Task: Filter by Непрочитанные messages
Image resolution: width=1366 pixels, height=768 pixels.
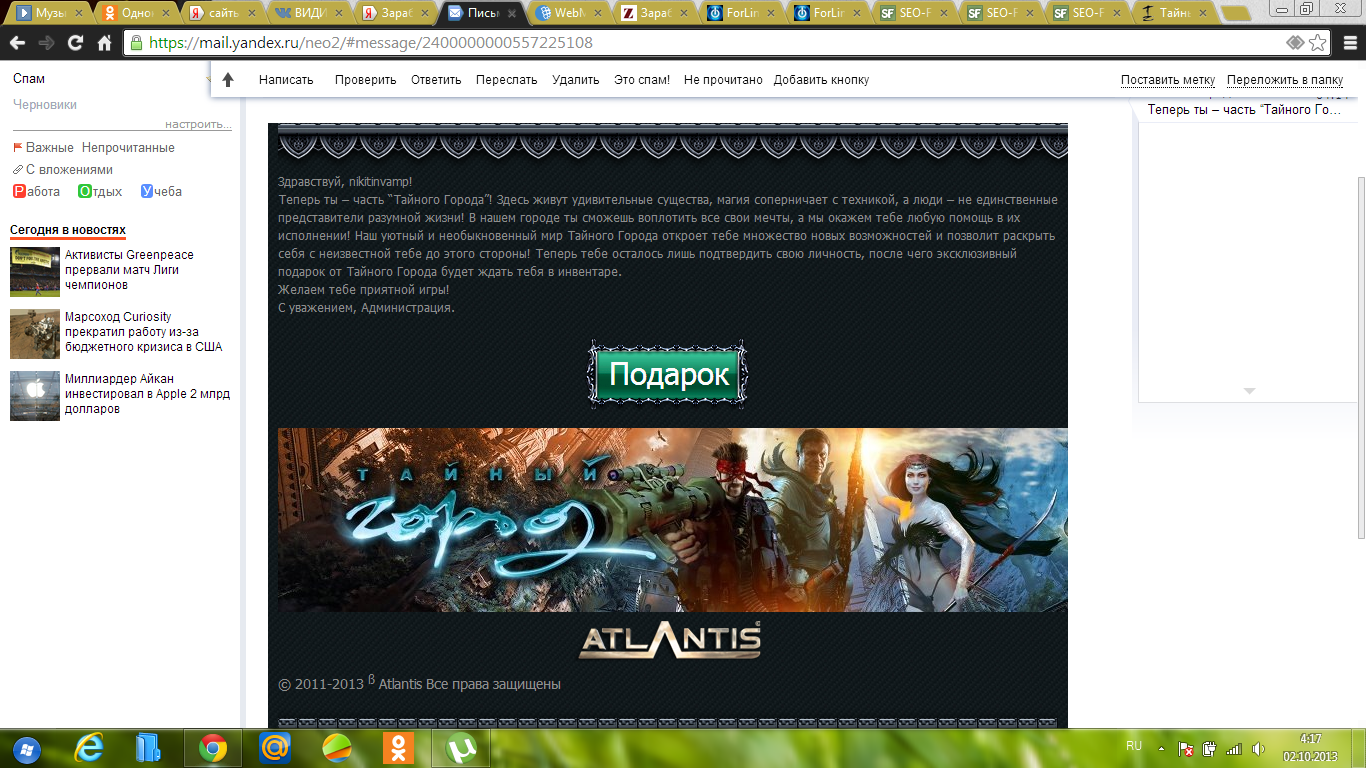Action: coord(128,148)
